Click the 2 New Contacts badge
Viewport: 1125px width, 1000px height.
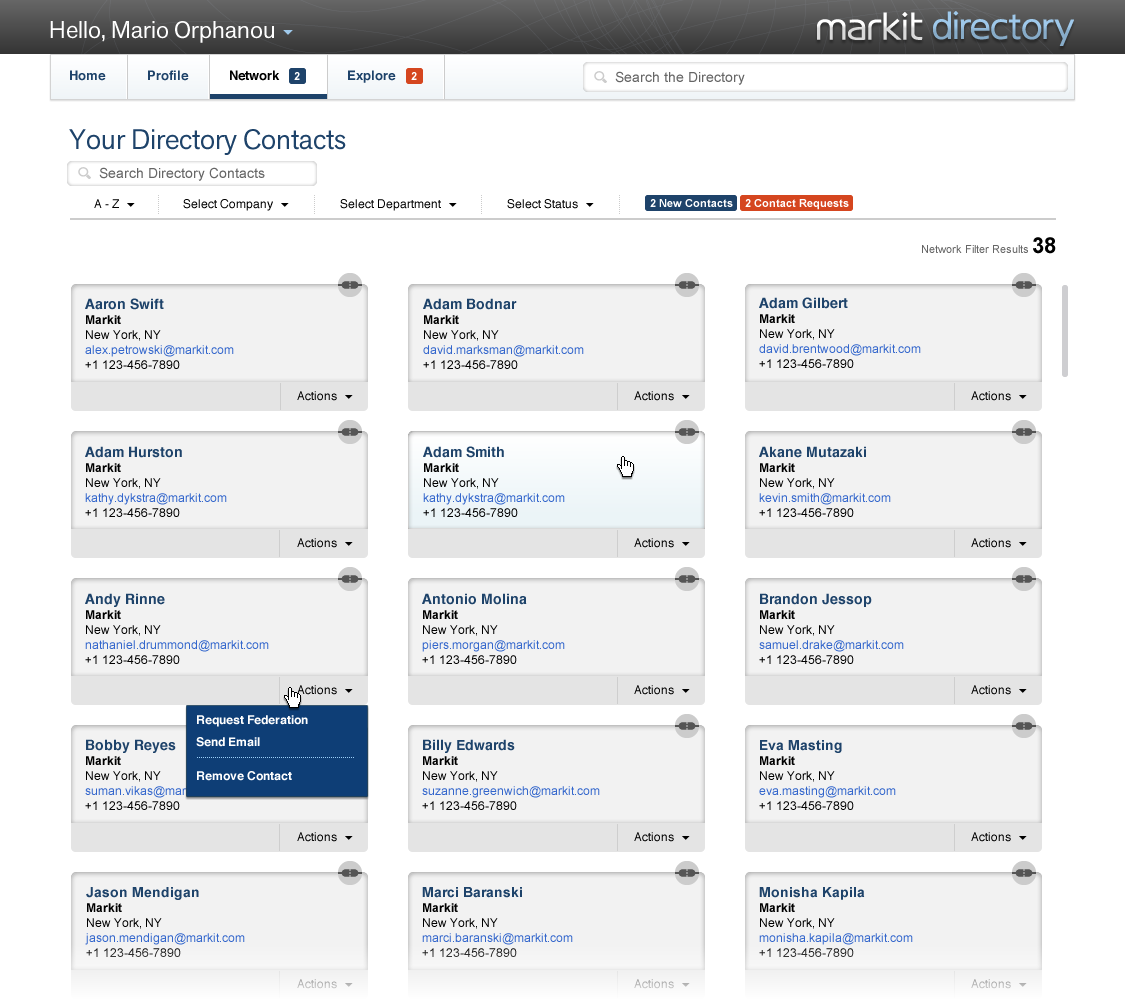pyautogui.click(x=691, y=203)
